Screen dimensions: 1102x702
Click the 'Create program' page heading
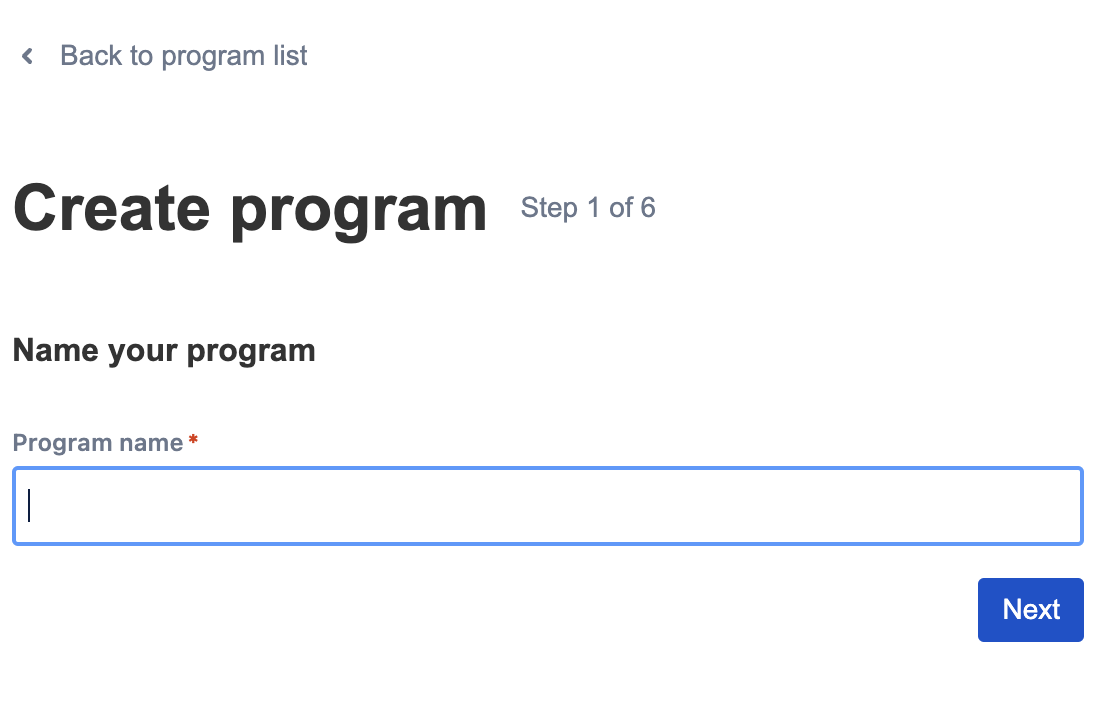coord(250,209)
